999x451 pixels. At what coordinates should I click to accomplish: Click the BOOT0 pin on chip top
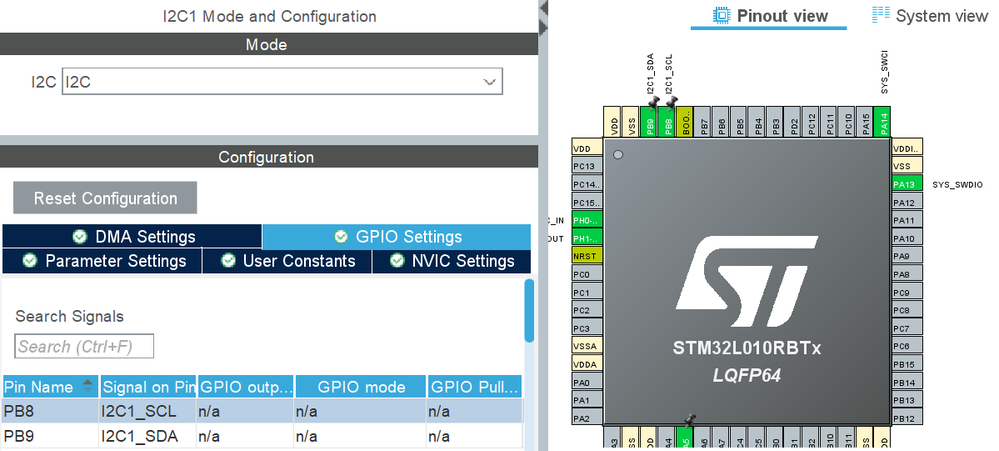pos(686,122)
